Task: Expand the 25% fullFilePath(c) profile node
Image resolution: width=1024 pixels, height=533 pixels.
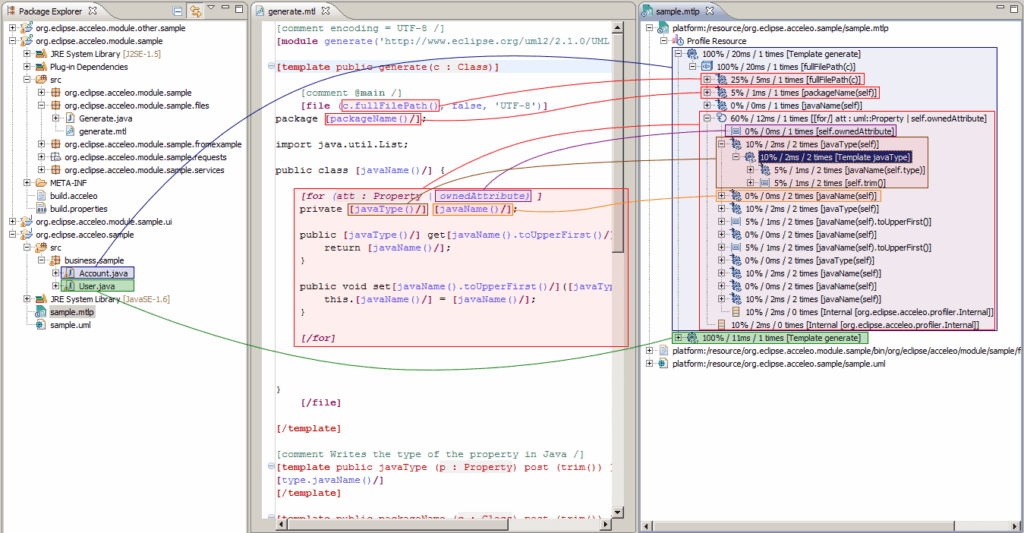Action: click(x=707, y=79)
